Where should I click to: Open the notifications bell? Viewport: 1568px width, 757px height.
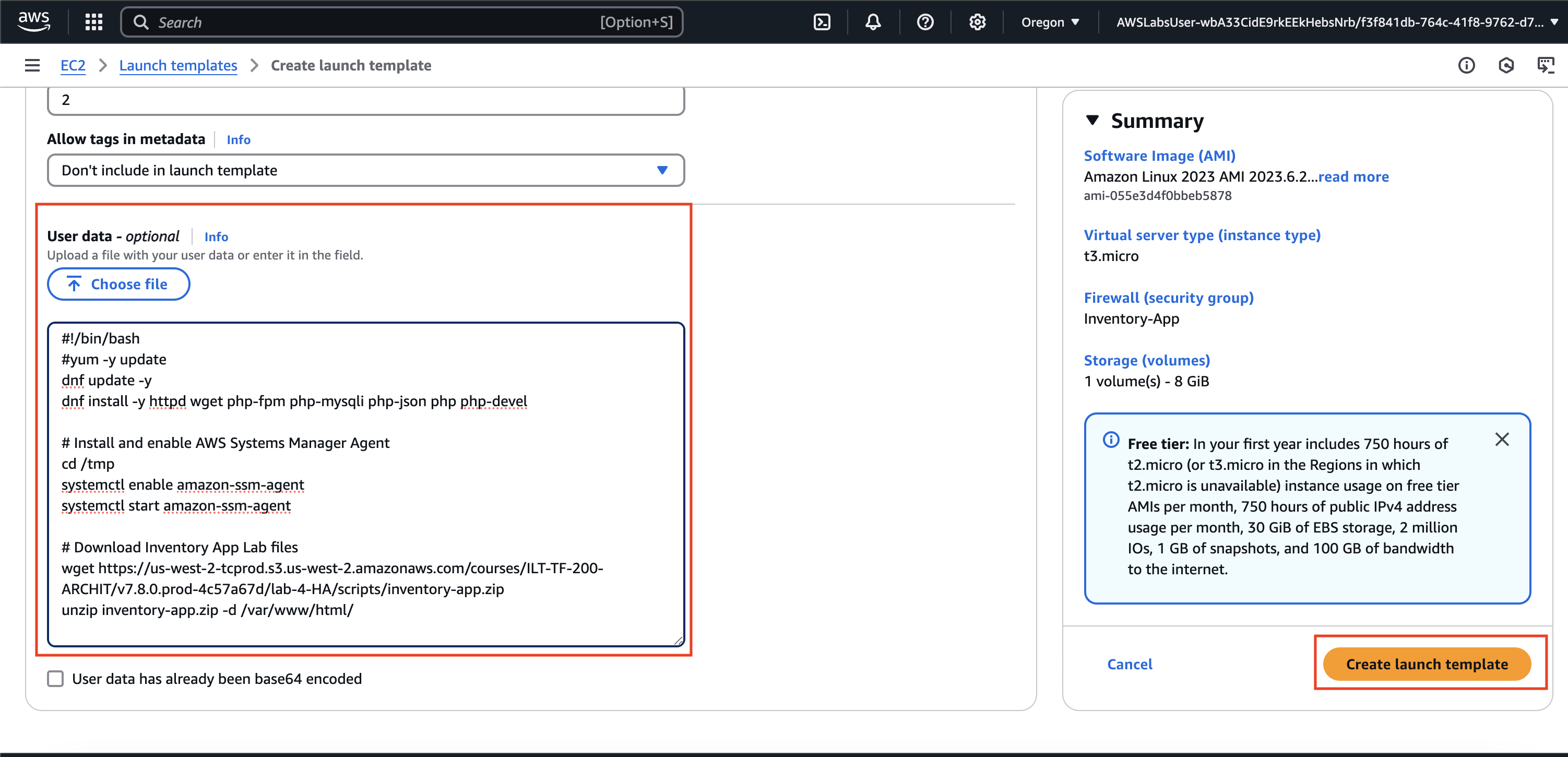click(x=873, y=22)
